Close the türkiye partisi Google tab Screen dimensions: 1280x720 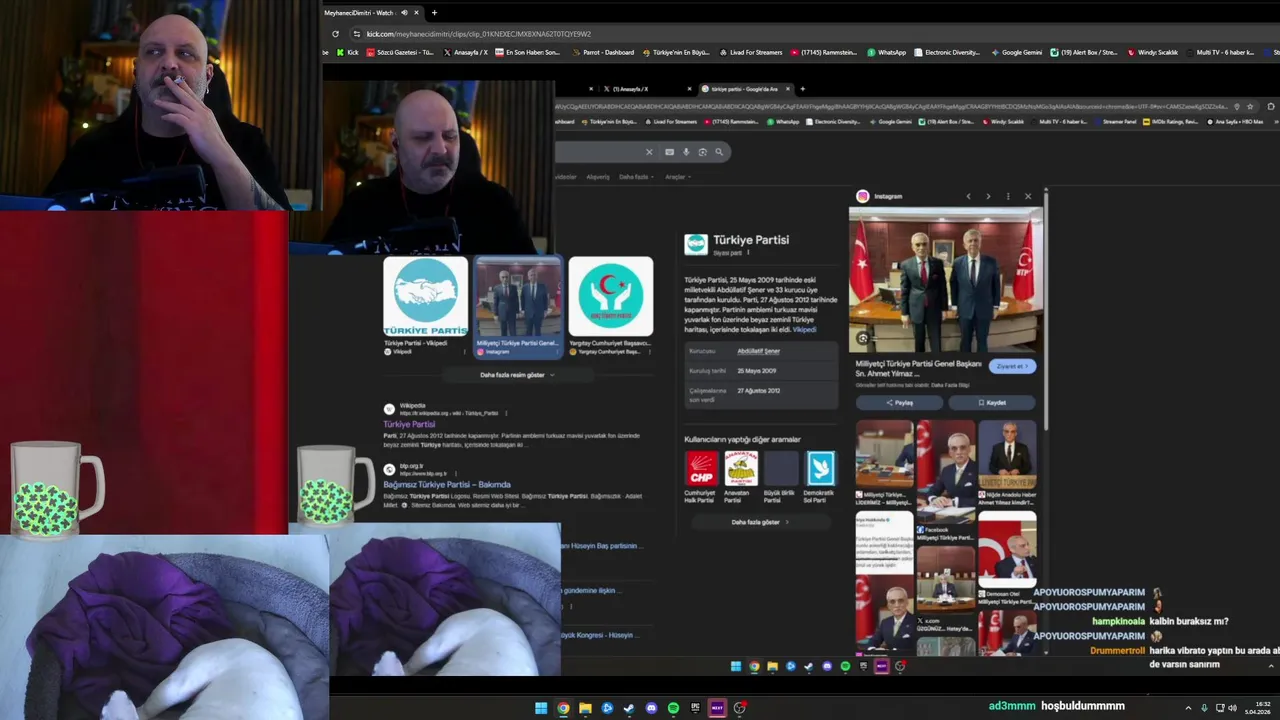pyautogui.click(x=788, y=89)
